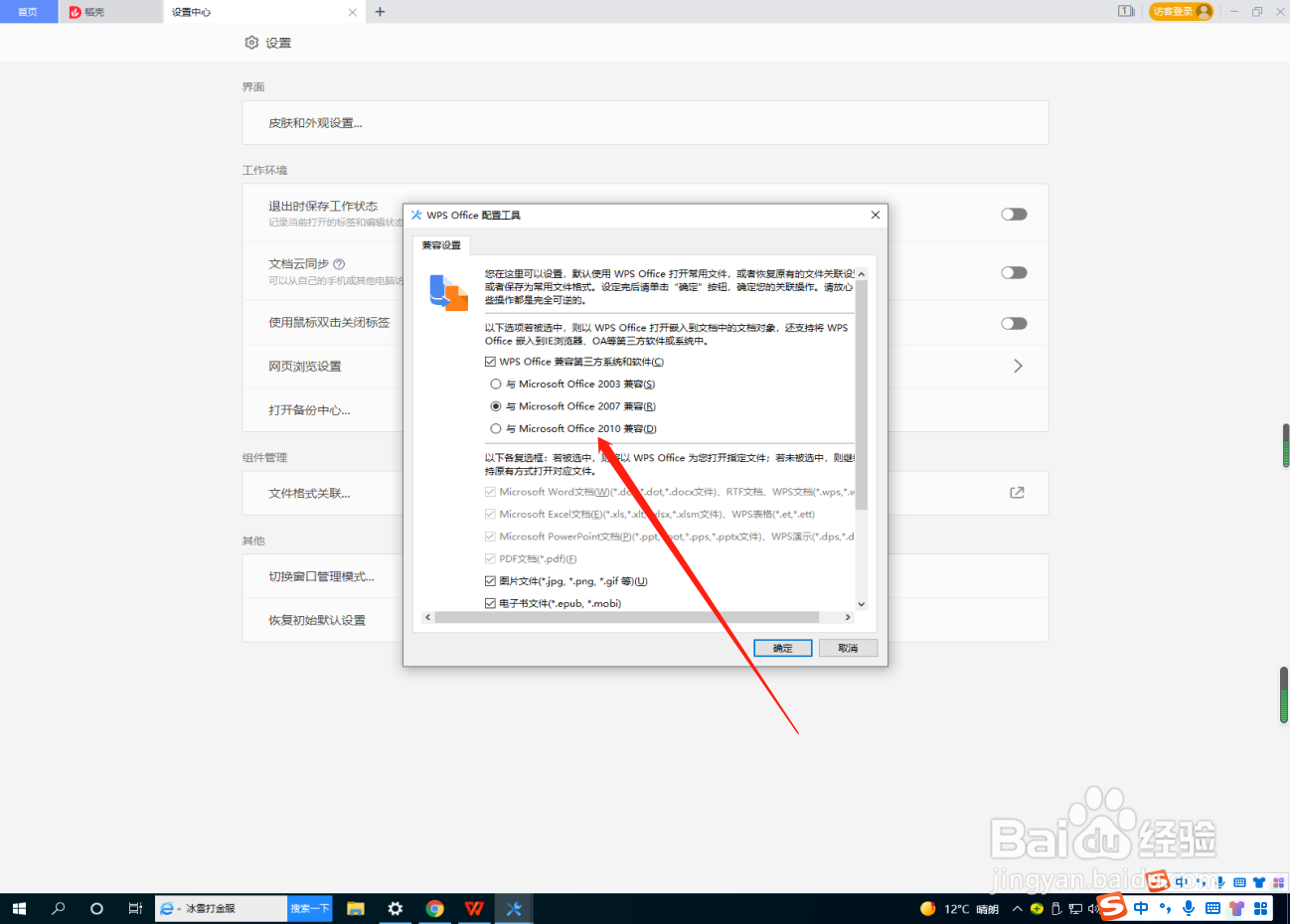
Task: Close the WPS Office 配置工具 dialog
Action: (x=875, y=215)
